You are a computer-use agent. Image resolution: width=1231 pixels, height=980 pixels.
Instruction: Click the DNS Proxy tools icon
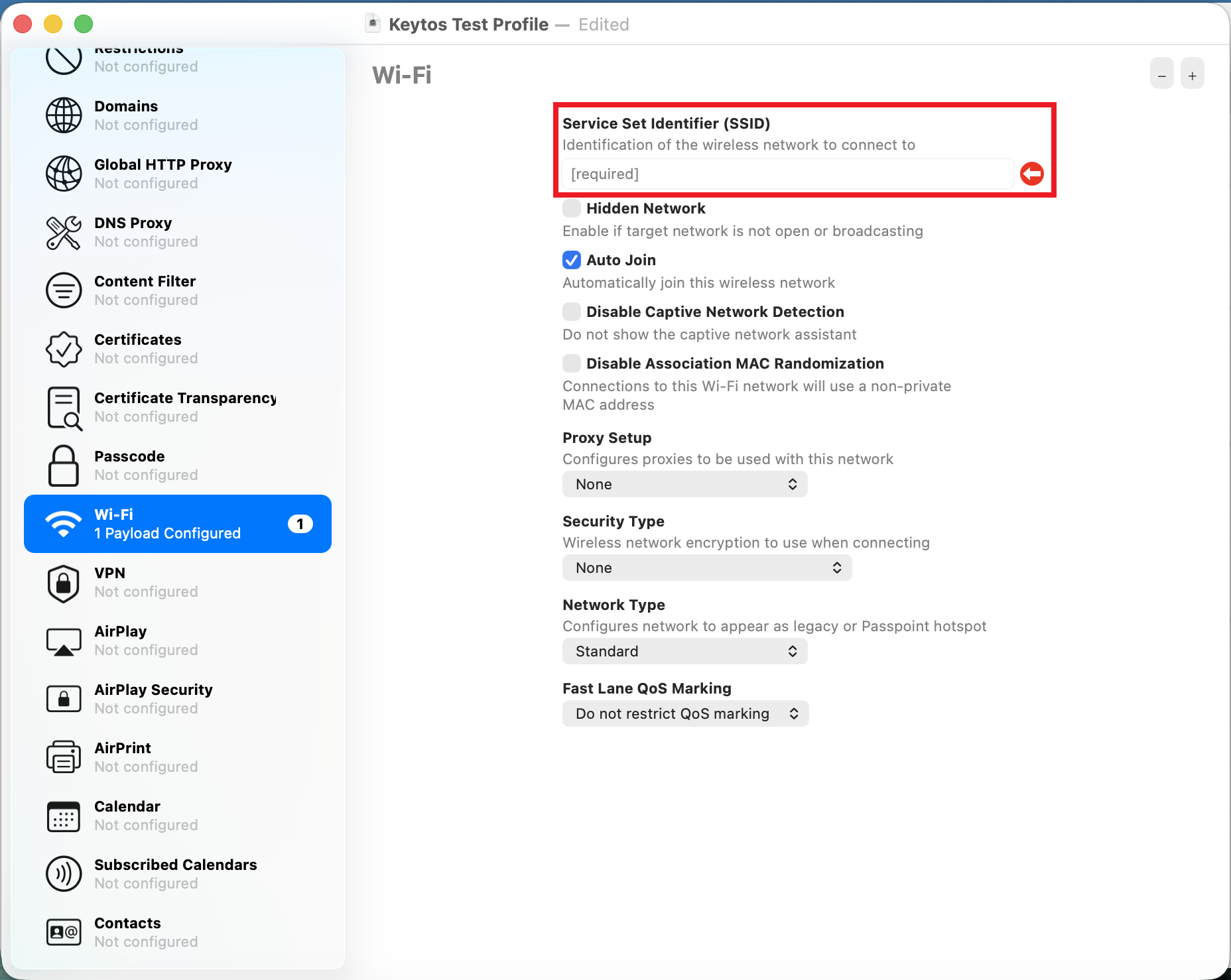[x=64, y=232]
